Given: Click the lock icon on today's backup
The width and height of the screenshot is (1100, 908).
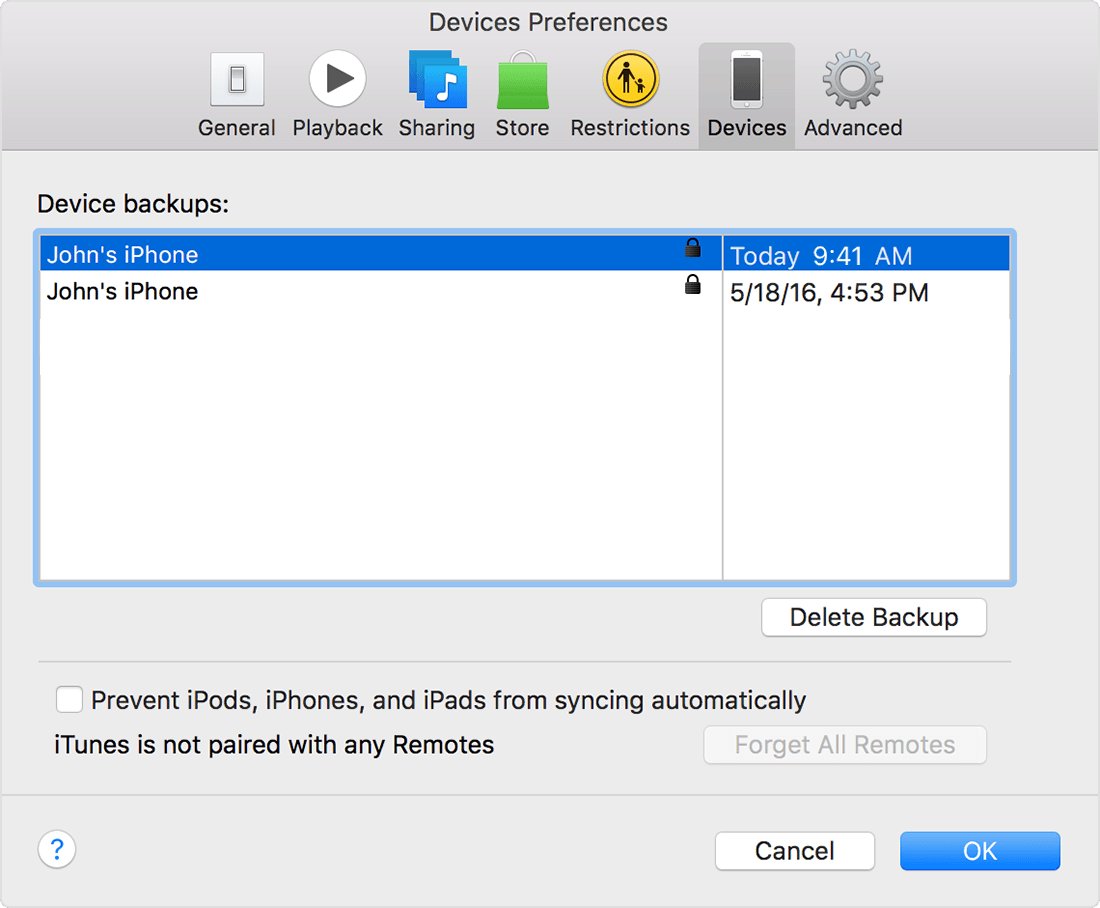Looking at the screenshot, I should coord(693,249).
